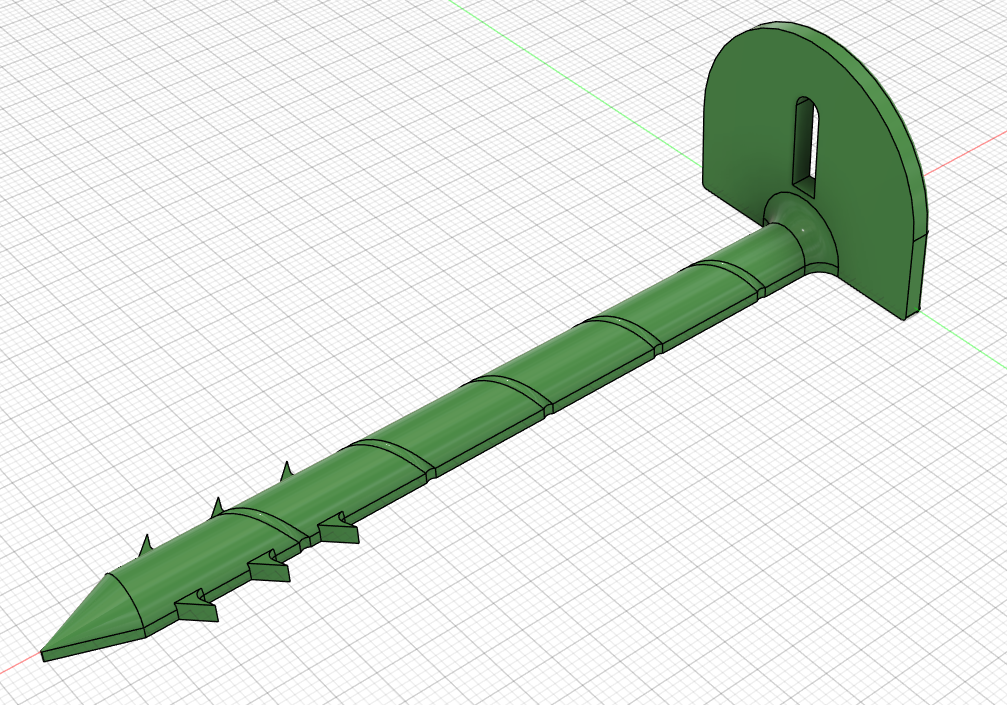Click the elongated slot cutout in the head plate
The image size is (1007, 705).
[806, 143]
